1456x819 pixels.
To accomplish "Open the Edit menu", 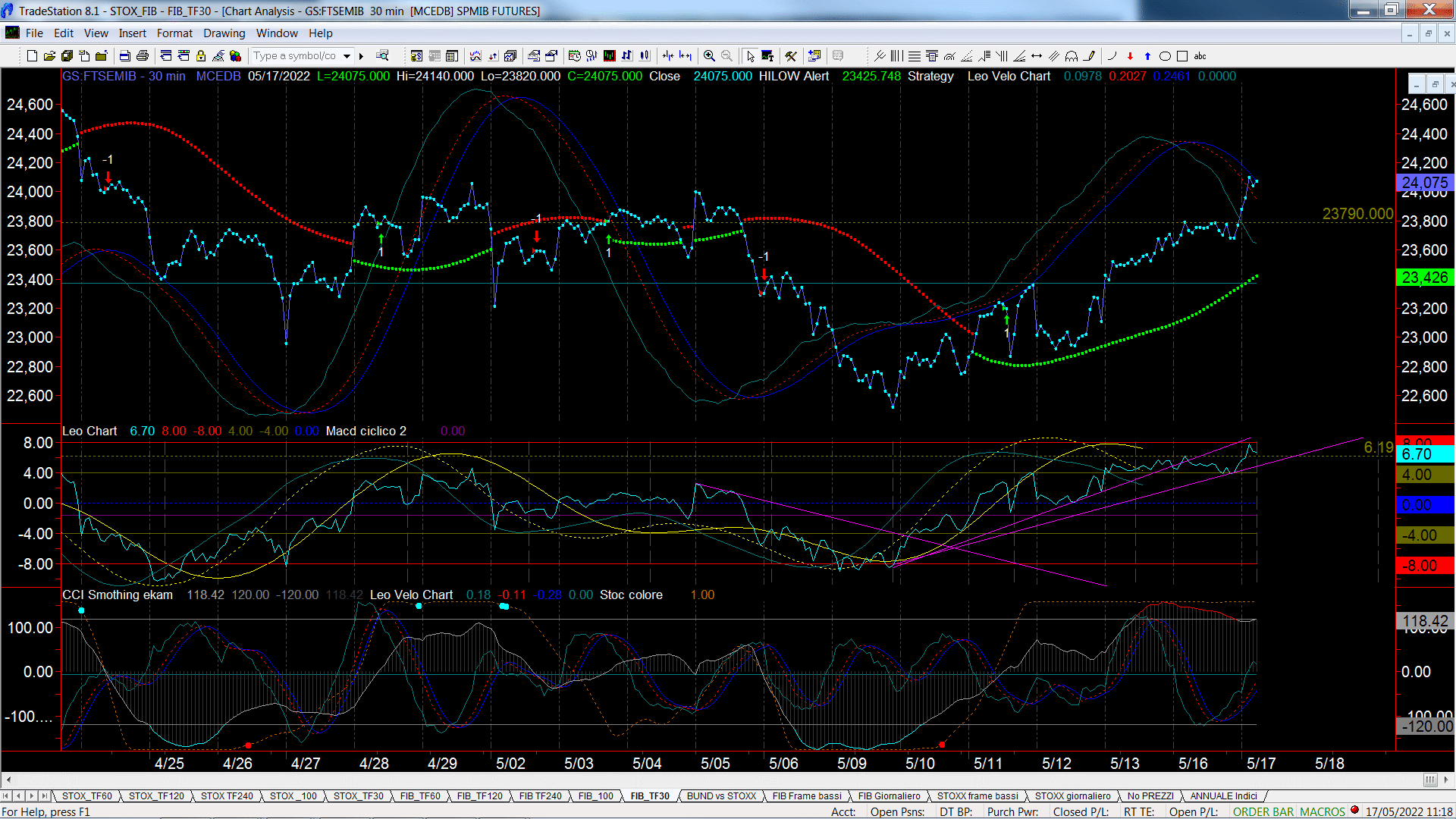I will [x=64, y=33].
